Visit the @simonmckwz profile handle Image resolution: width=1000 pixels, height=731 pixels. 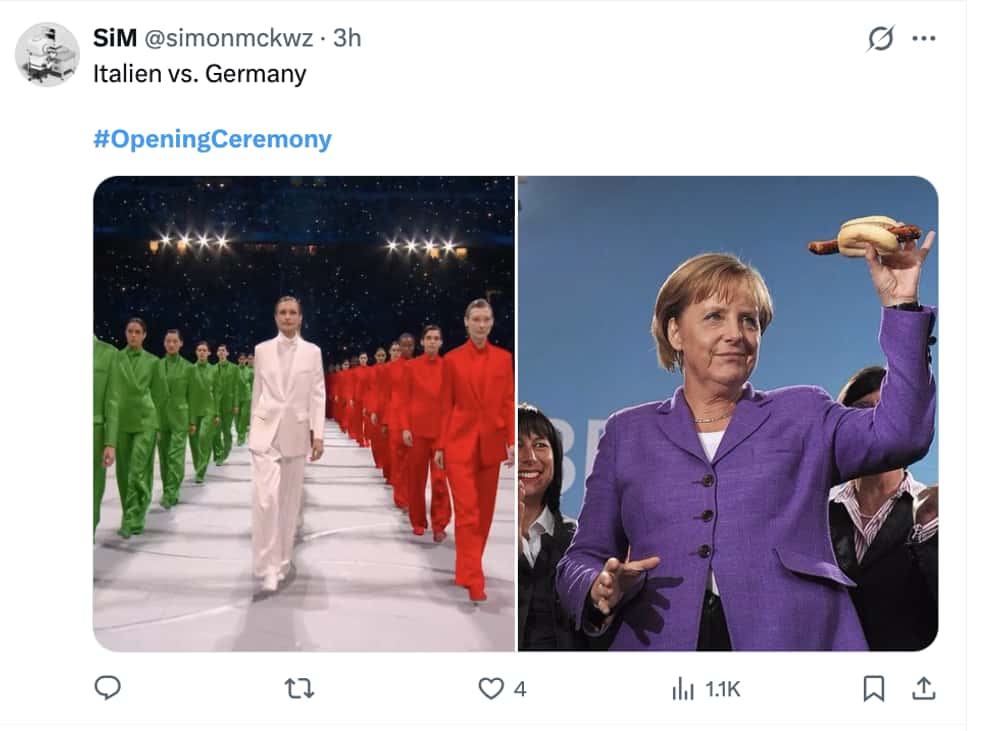pyautogui.click(x=228, y=38)
